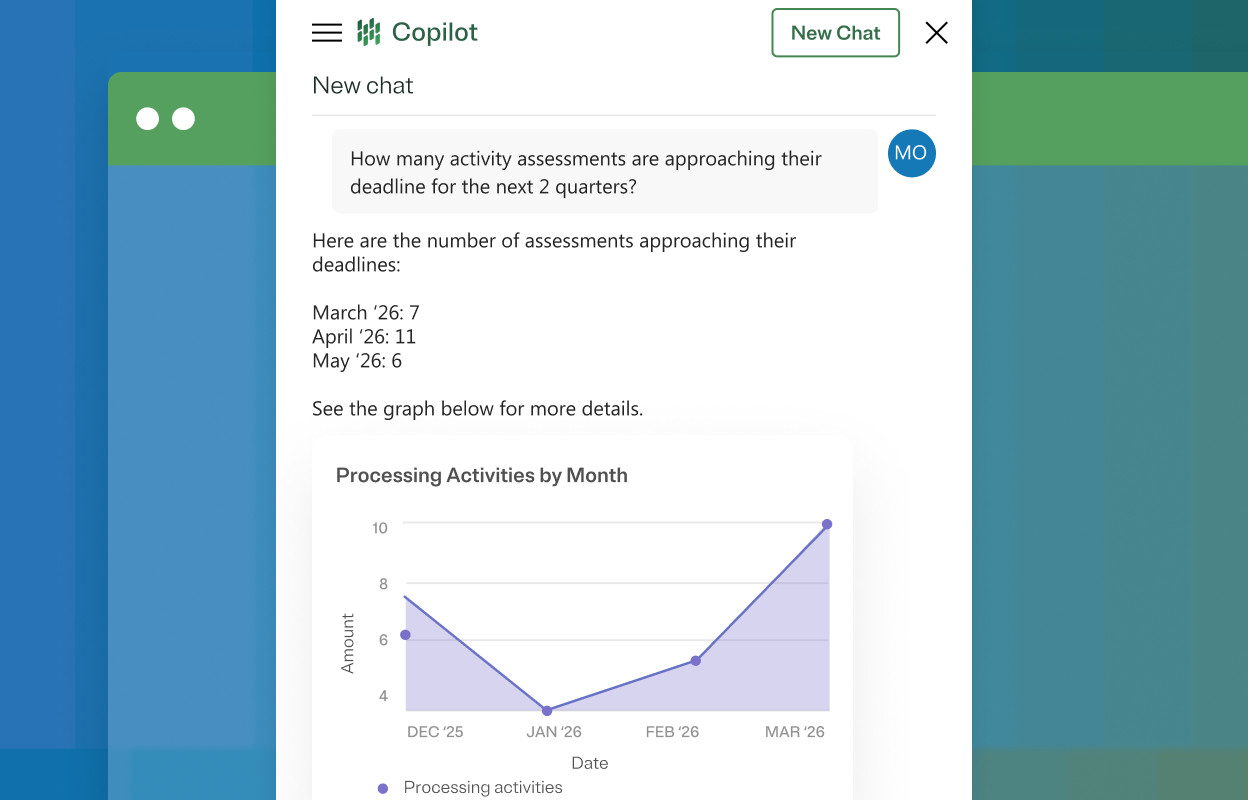Viewport: 1248px width, 800px height.
Task: Select the JAN '26 data point marker
Action: [547, 710]
